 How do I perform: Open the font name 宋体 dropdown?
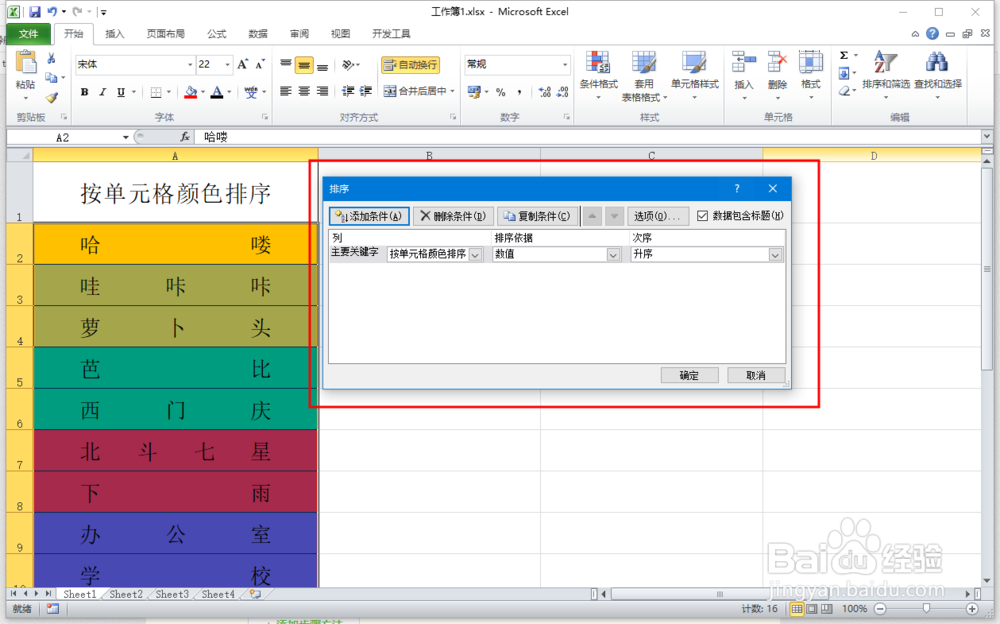(x=190, y=64)
